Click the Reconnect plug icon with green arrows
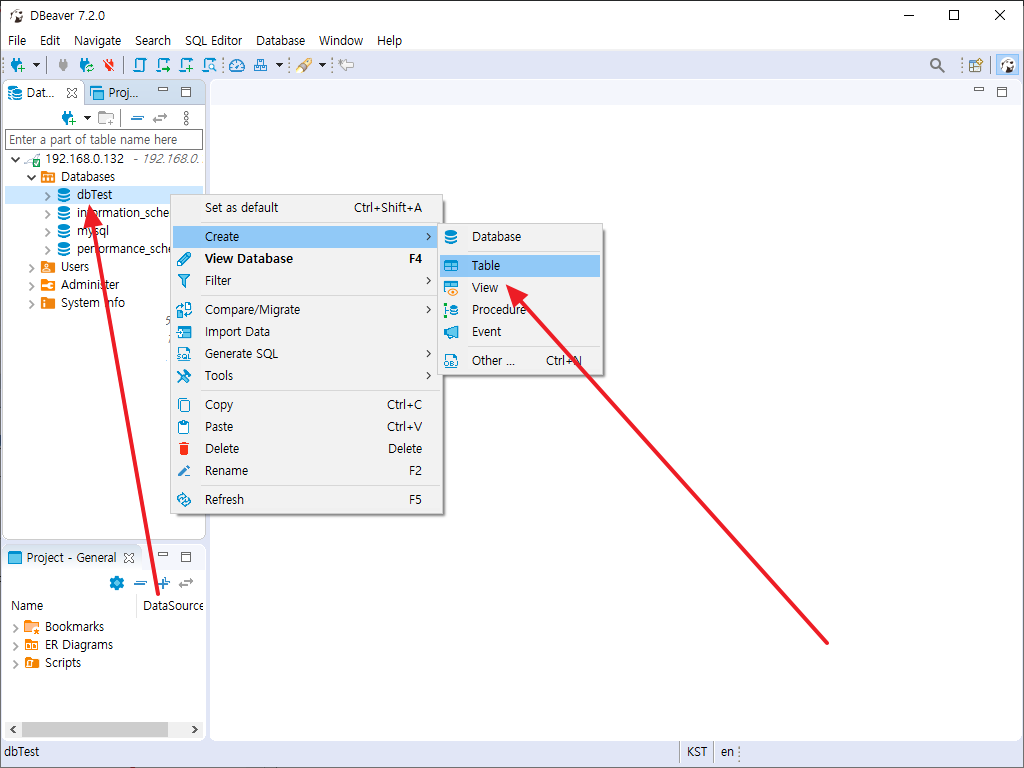 point(86,65)
